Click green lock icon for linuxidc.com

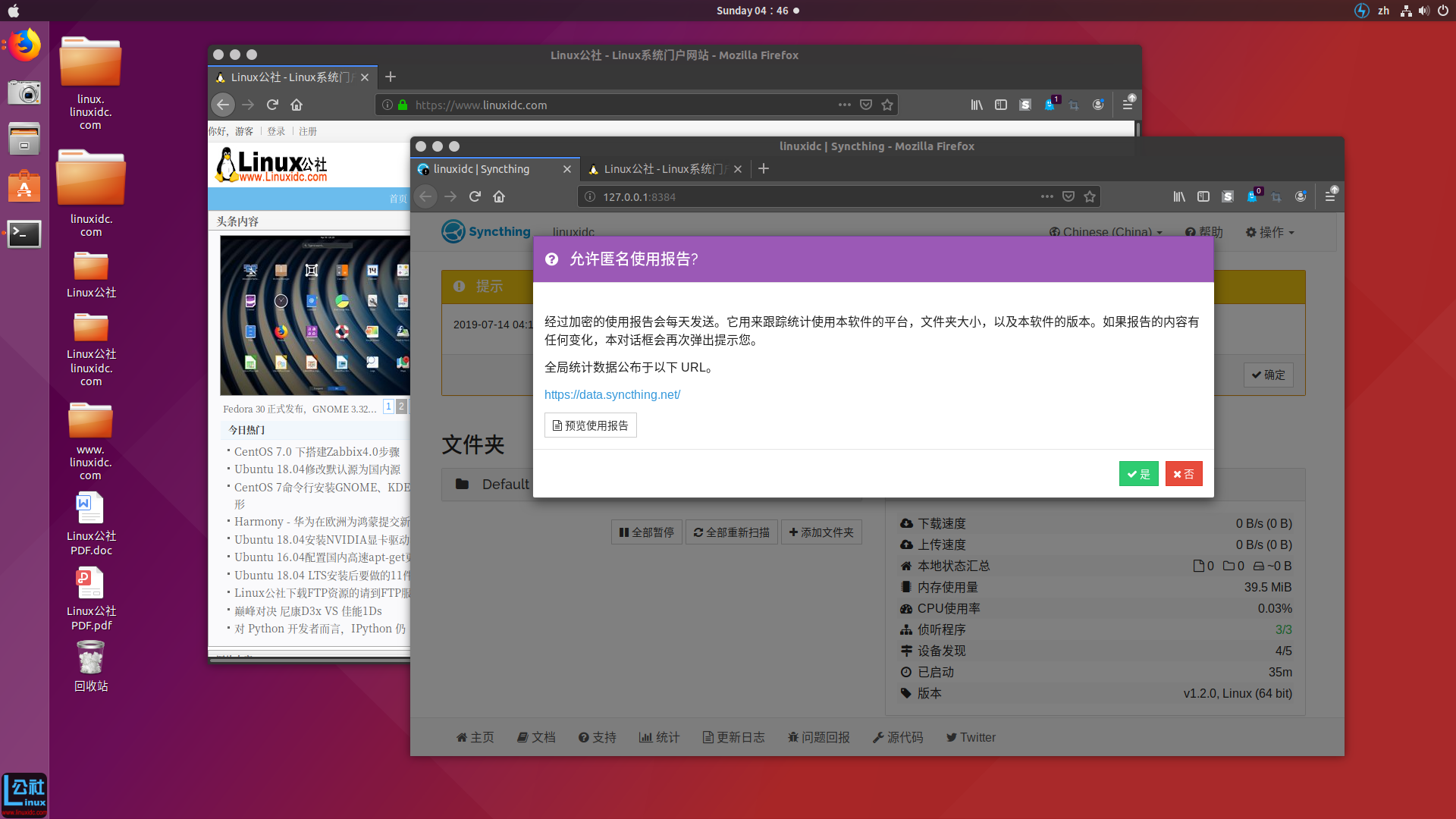pos(403,105)
